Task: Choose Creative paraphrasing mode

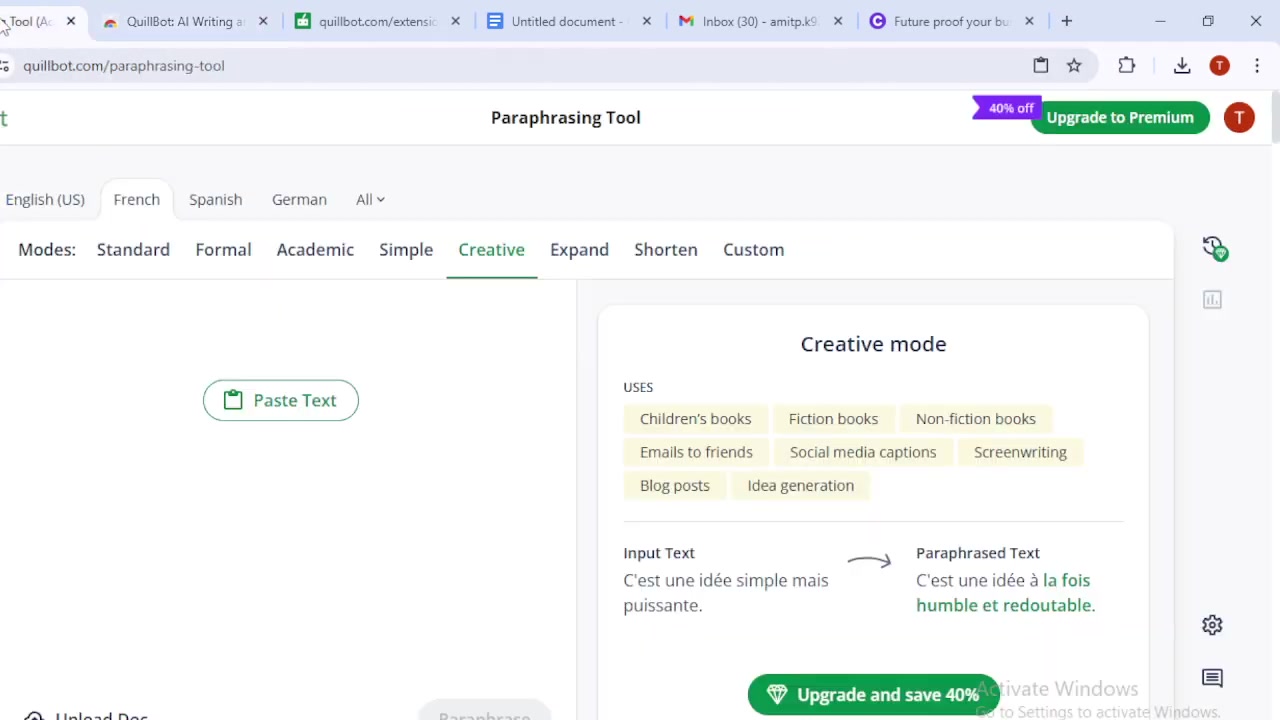Action: pyautogui.click(x=491, y=250)
